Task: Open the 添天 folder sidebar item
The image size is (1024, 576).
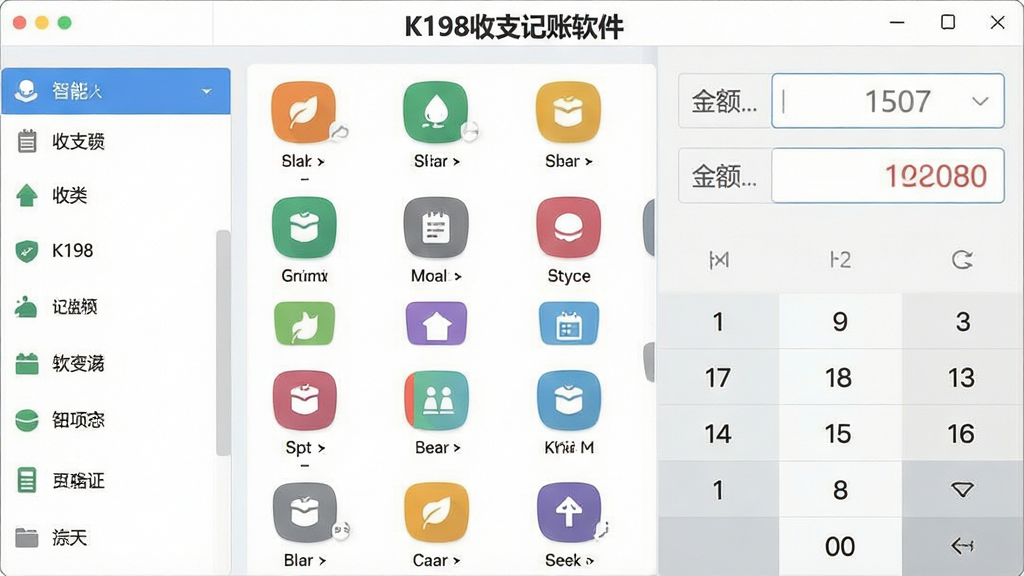Action: [x=116, y=538]
